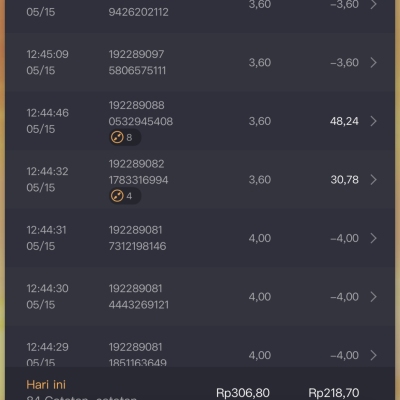Expand the 12:44:32 record chevron
Screen dimensions: 400x400
373,180
